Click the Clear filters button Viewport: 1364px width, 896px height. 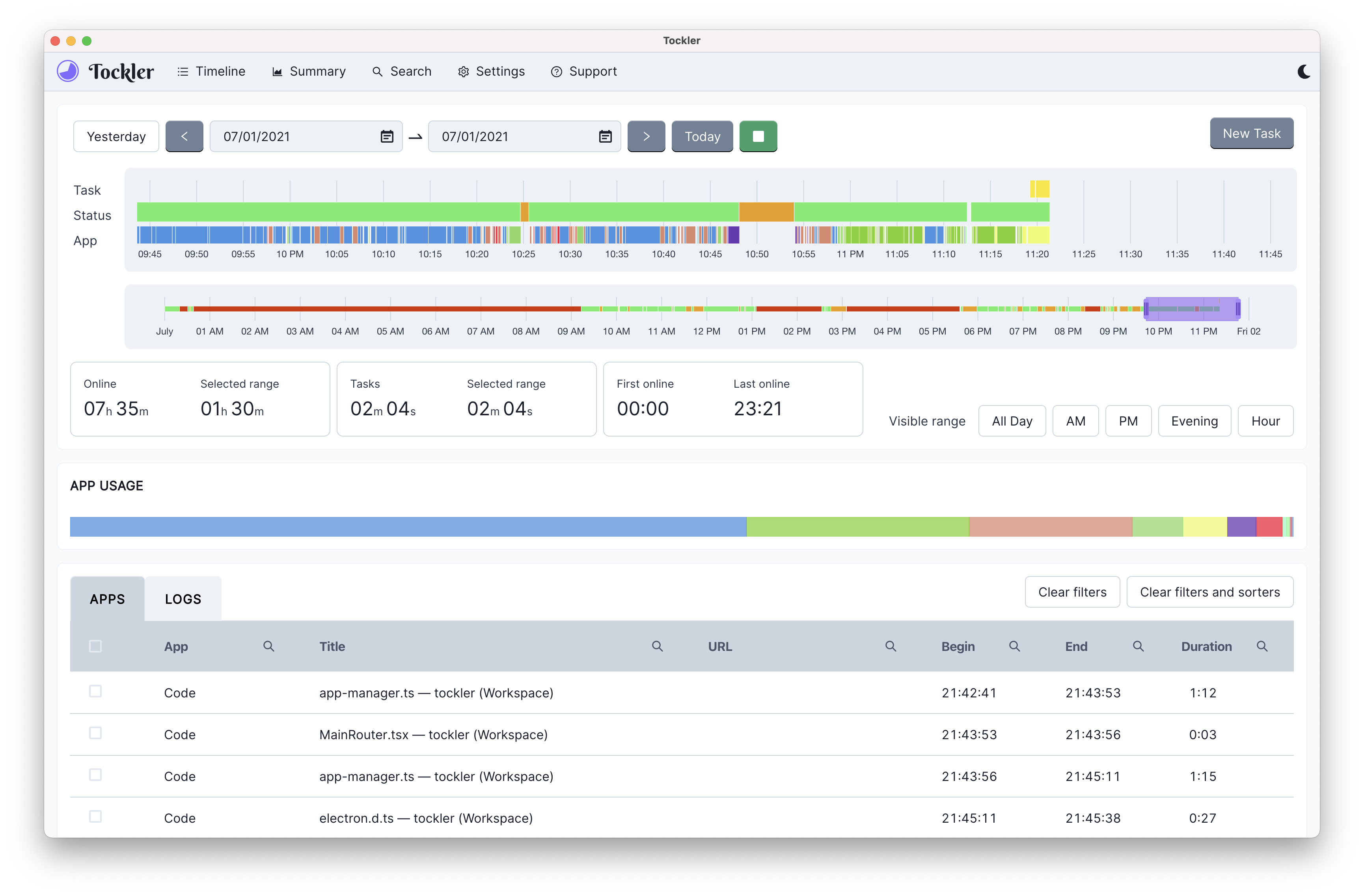pyautogui.click(x=1072, y=592)
